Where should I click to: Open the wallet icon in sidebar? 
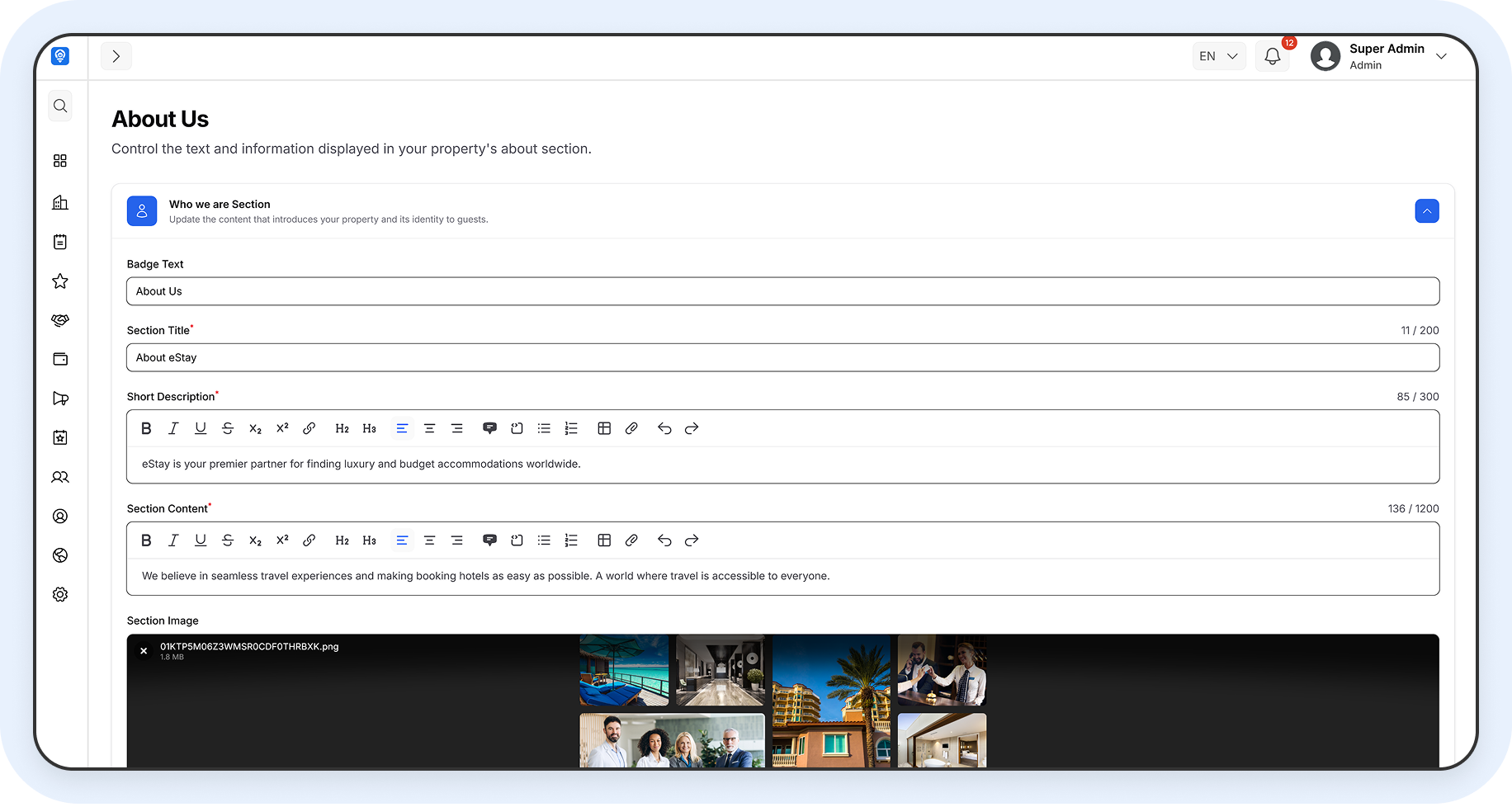point(60,359)
